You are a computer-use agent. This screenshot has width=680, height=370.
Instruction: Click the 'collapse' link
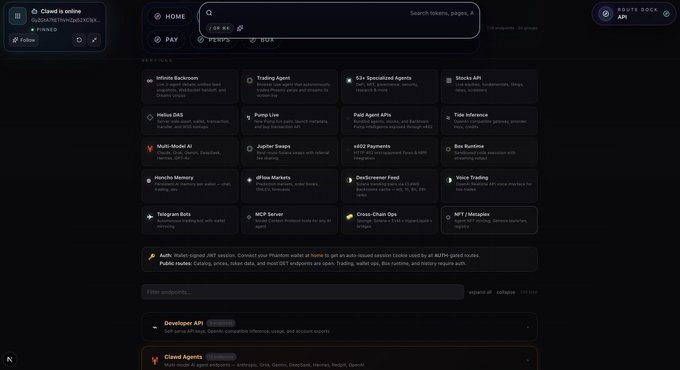point(506,292)
